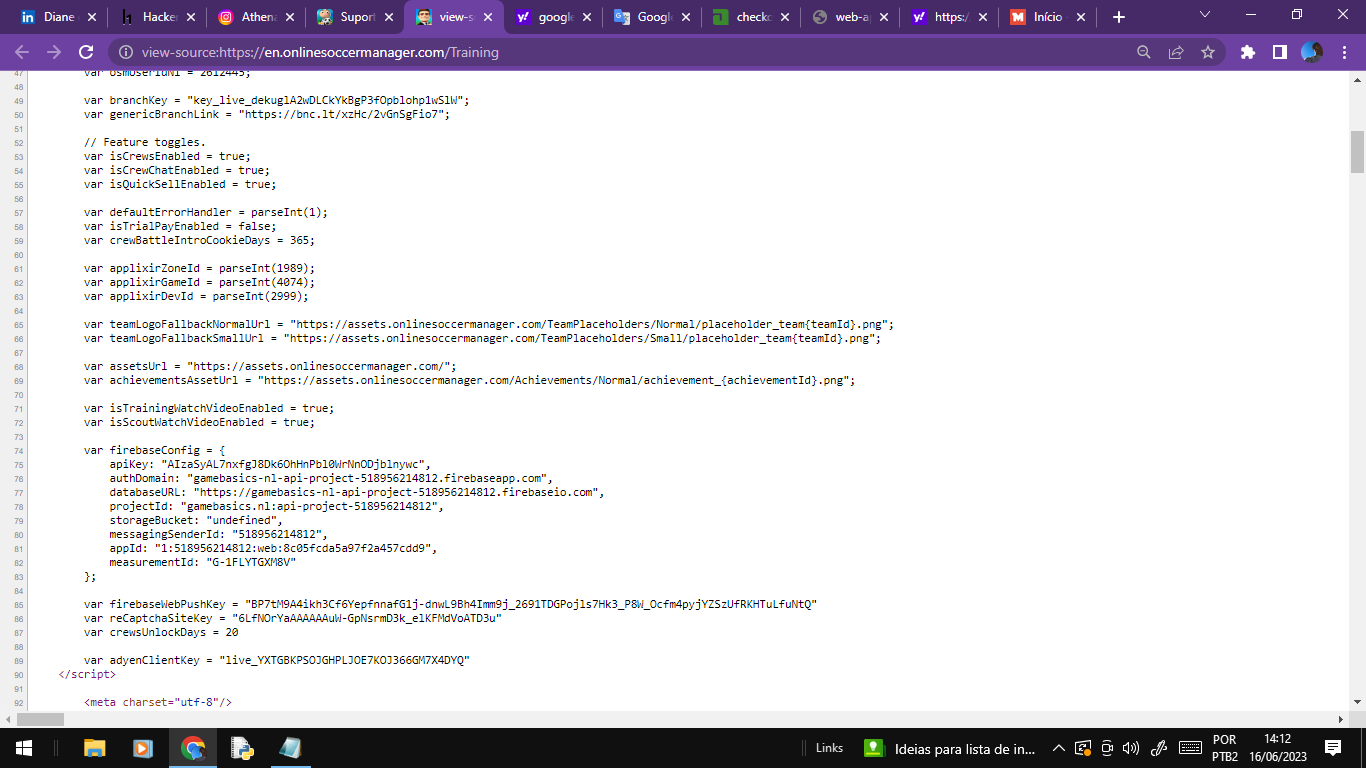Click the isQuickSellEnabled = true line
1366x768 pixels.
(x=180, y=184)
